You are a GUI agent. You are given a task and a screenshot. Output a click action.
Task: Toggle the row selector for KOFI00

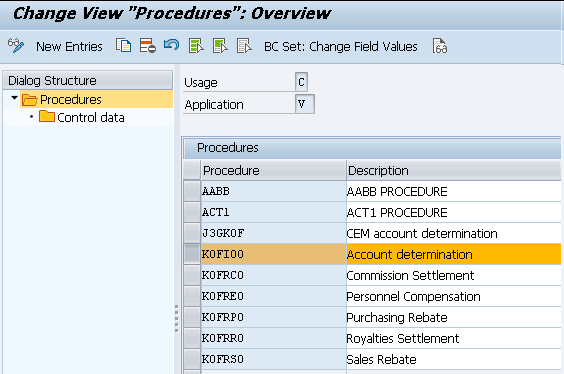tap(192, 254)
